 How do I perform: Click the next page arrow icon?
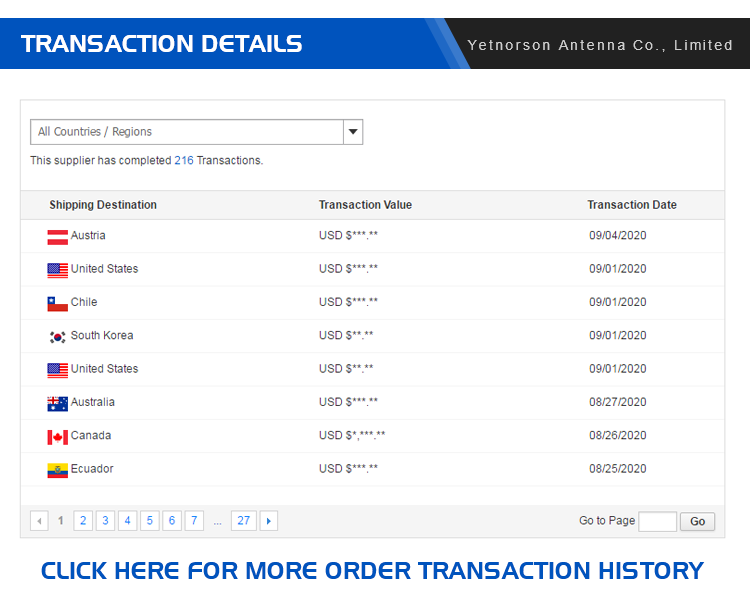269,521
